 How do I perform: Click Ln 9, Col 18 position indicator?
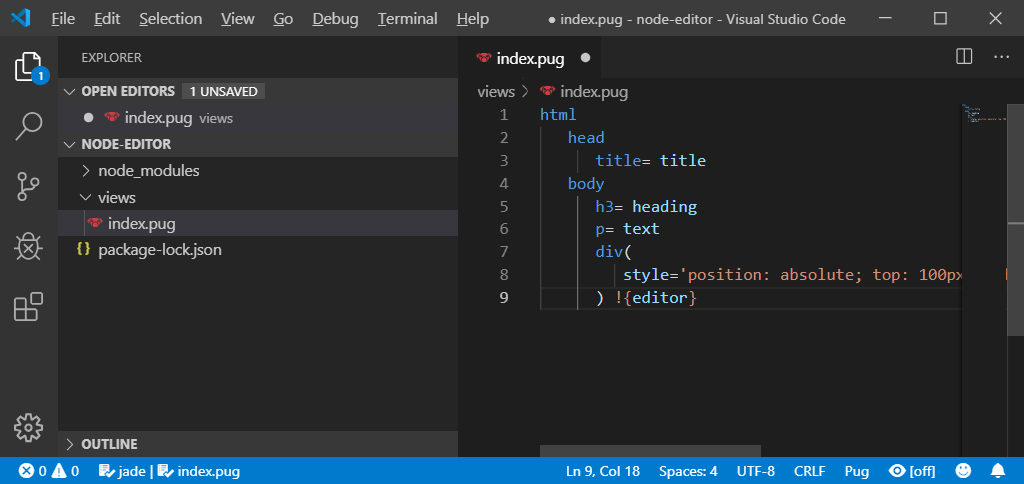click(x=603, y=471)
